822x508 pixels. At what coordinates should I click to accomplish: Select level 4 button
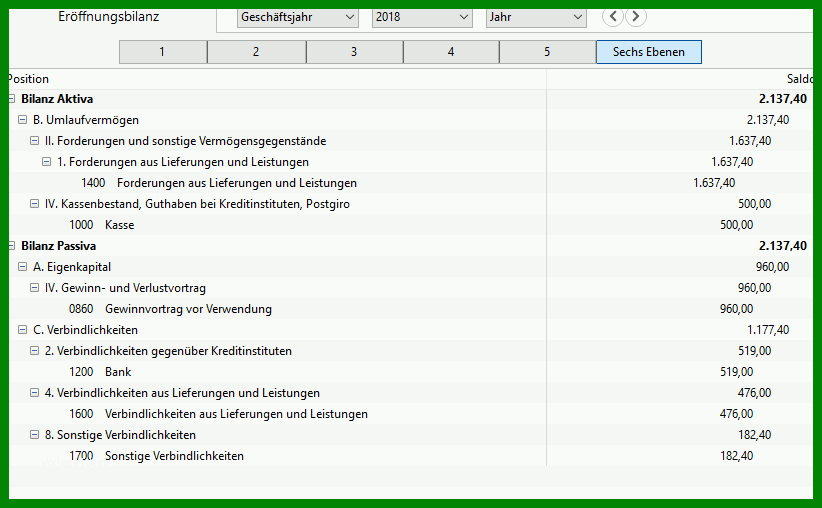[x=451, y=52]
